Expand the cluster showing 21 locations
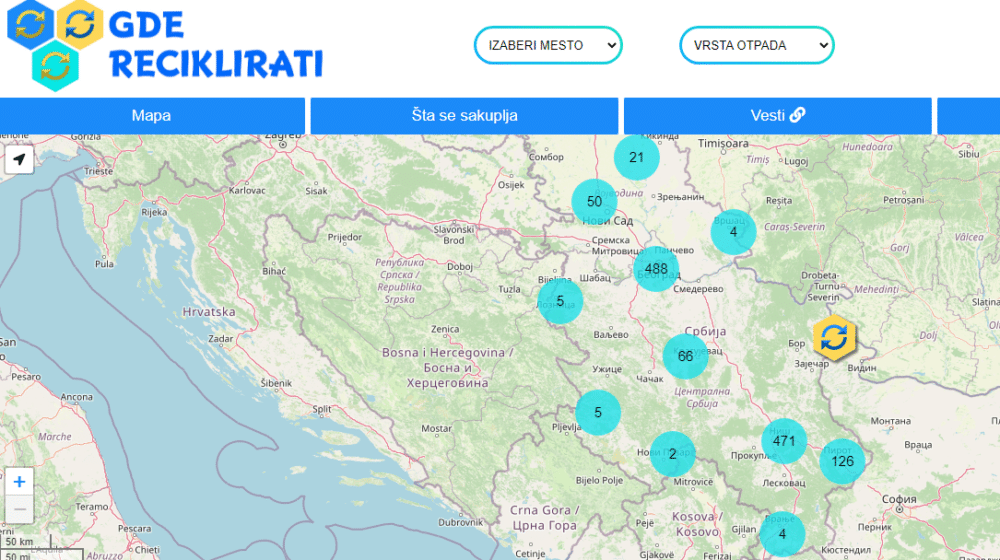 pyautogui.click(x=636, y=157)
